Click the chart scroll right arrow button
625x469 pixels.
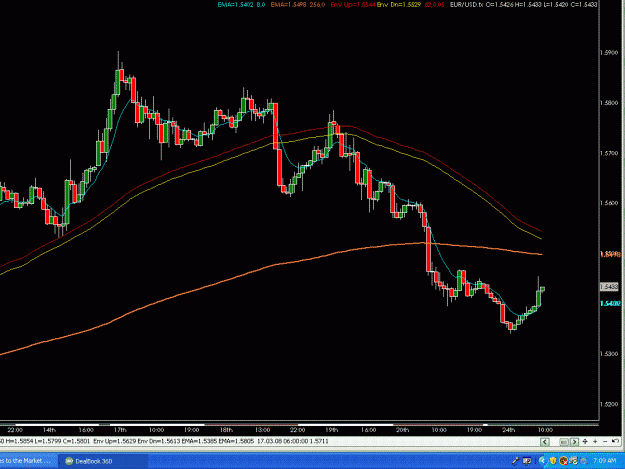(574, 442)
